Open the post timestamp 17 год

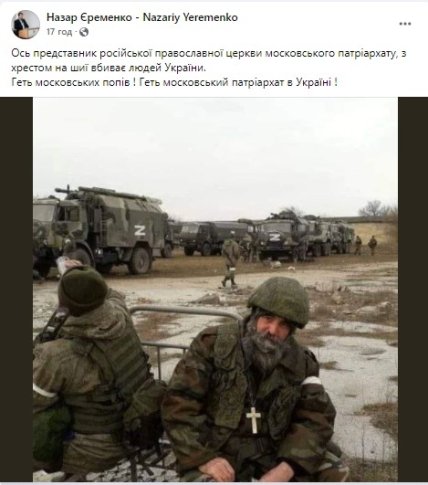[x=59, y=32]
